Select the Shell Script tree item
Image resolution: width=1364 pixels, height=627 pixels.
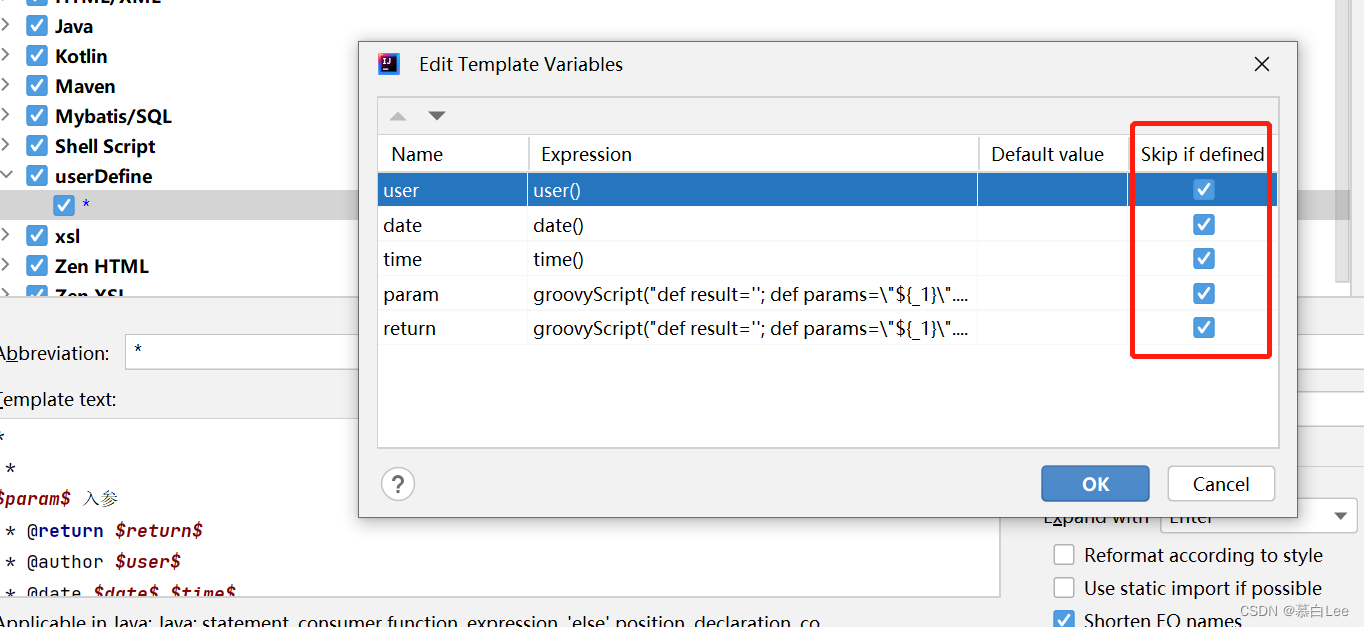click(x=105, y=146)
